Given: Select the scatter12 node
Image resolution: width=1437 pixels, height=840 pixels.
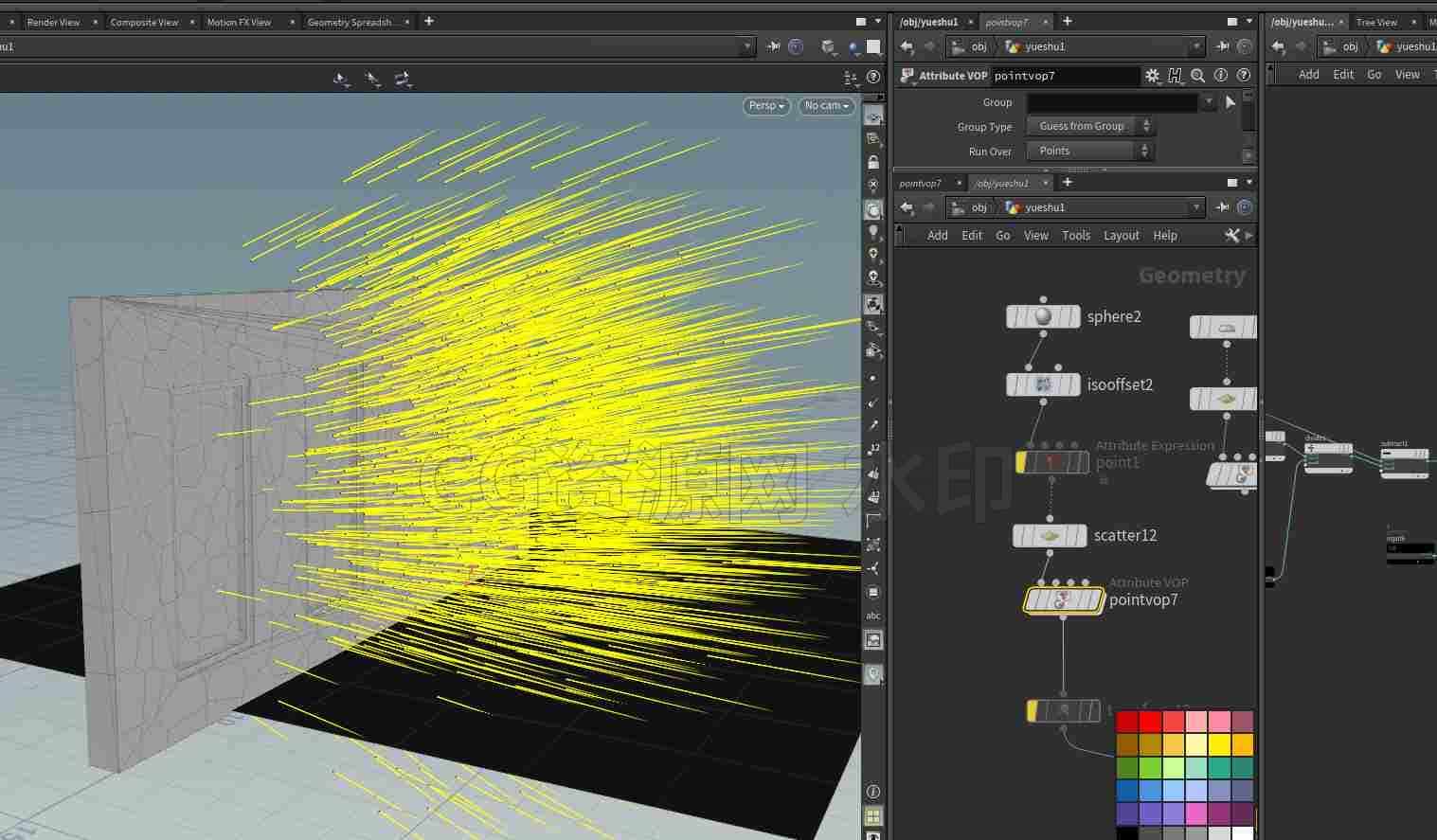Looking at the screenshot, I should coord(1050,535).
